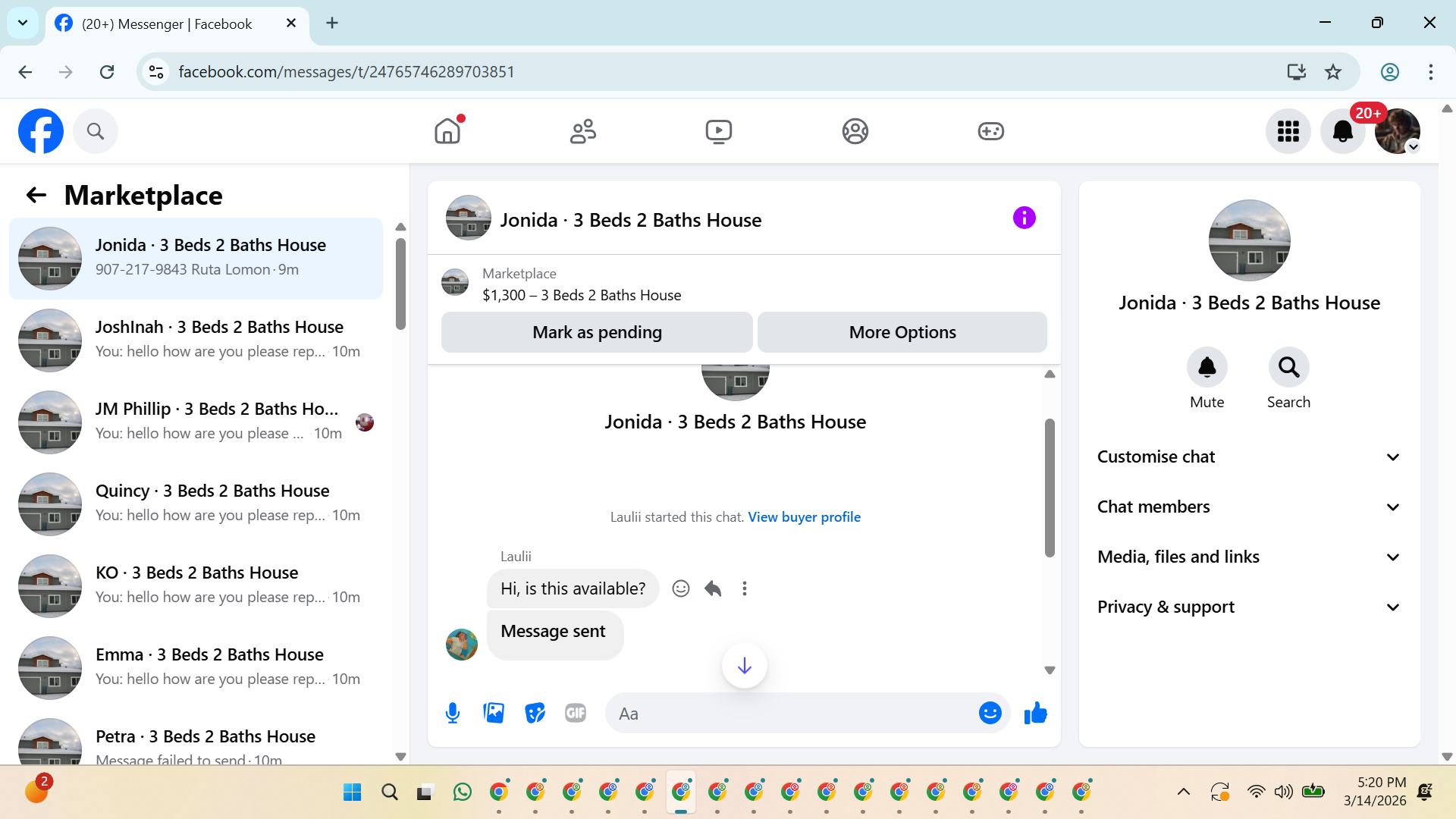This screenshot has width=1456, height=819.
Task: Click the '$1,300 – 3 Beds 2 Baths House' listing text
Action: click(582, 296)
